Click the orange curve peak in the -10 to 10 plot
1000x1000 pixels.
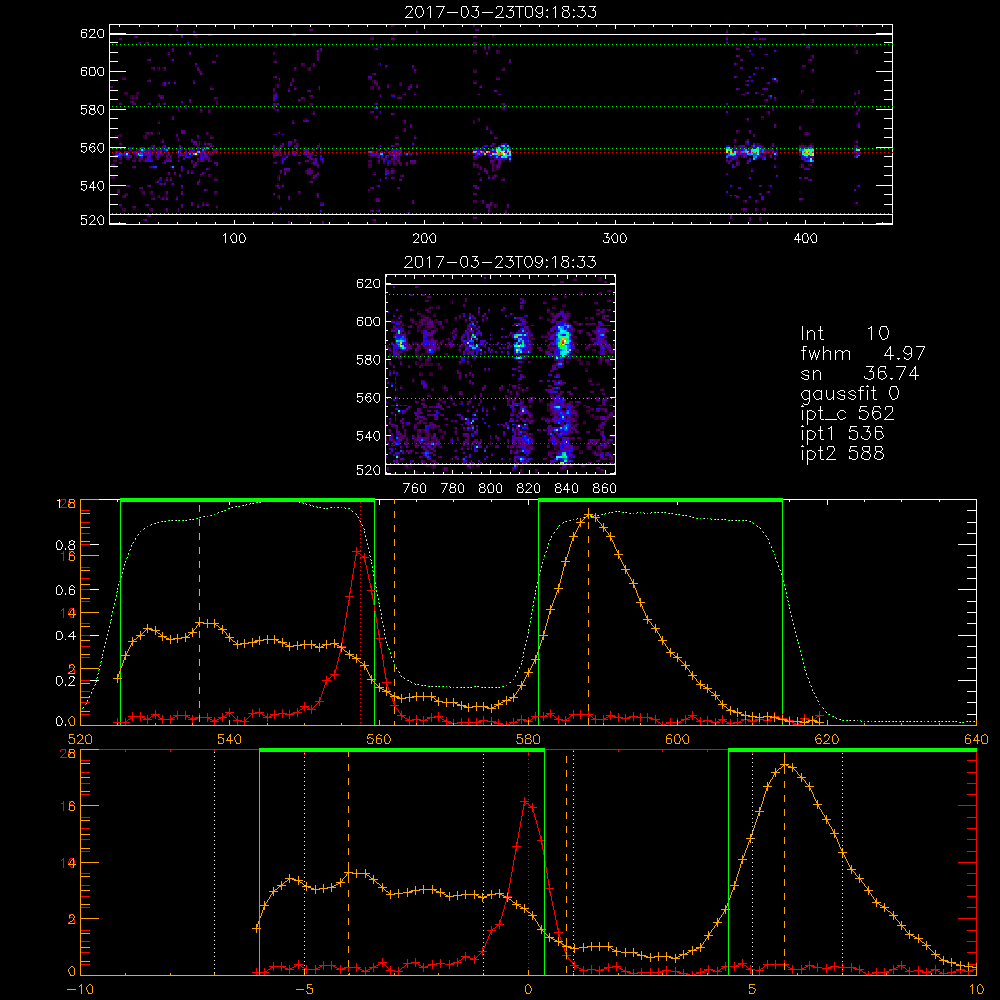[x=784, y=764]
